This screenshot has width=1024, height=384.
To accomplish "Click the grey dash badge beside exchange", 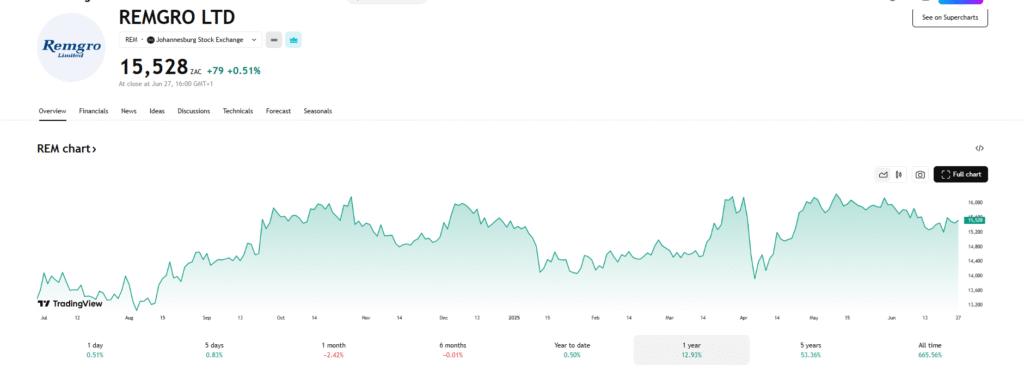I will (x=274, y=40).
